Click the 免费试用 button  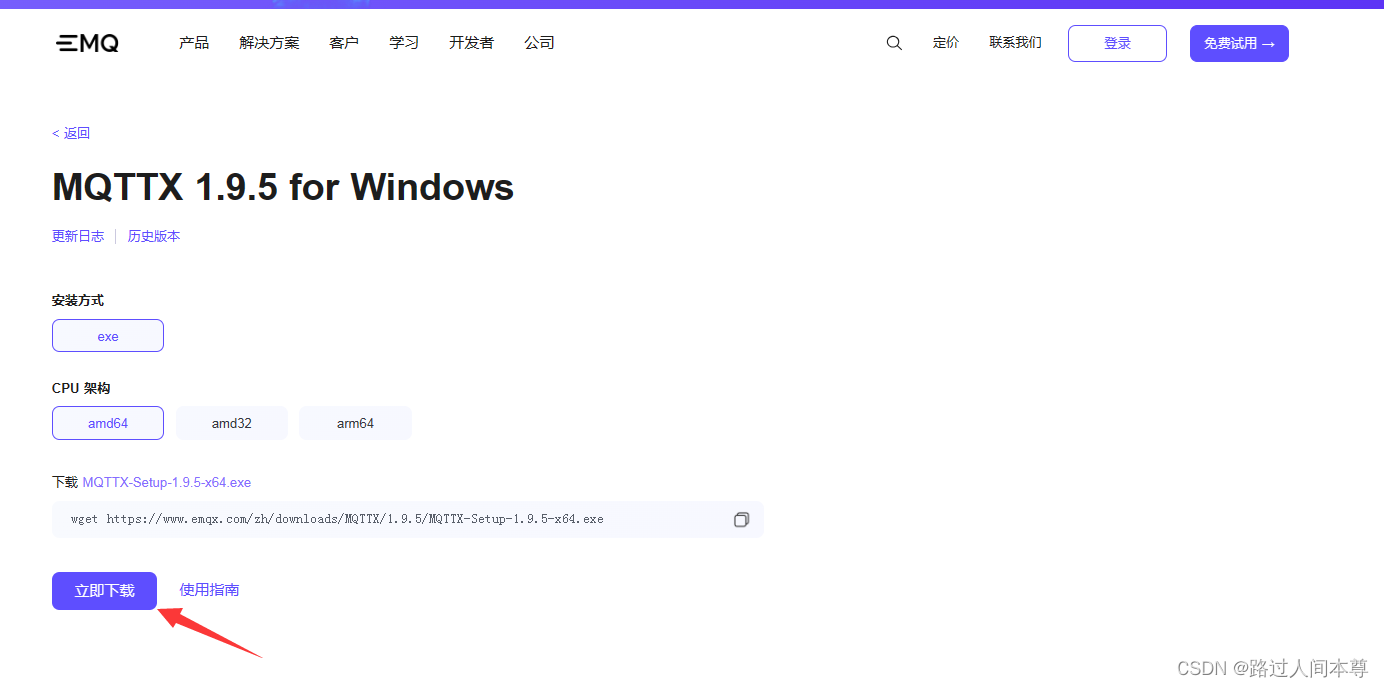click(x=1239, y=44)
